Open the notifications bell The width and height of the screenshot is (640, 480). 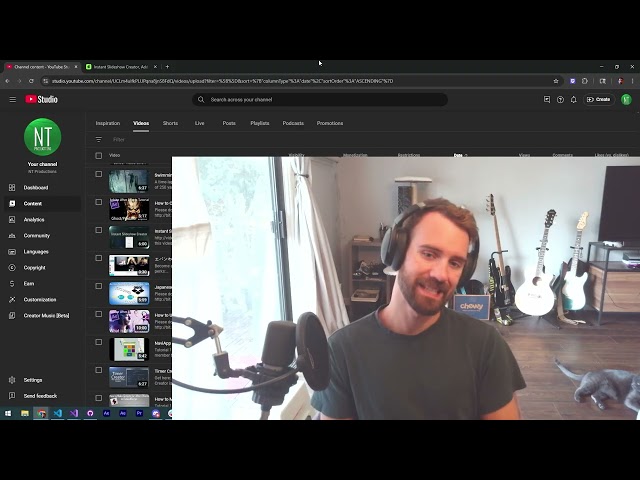[573, 100]
